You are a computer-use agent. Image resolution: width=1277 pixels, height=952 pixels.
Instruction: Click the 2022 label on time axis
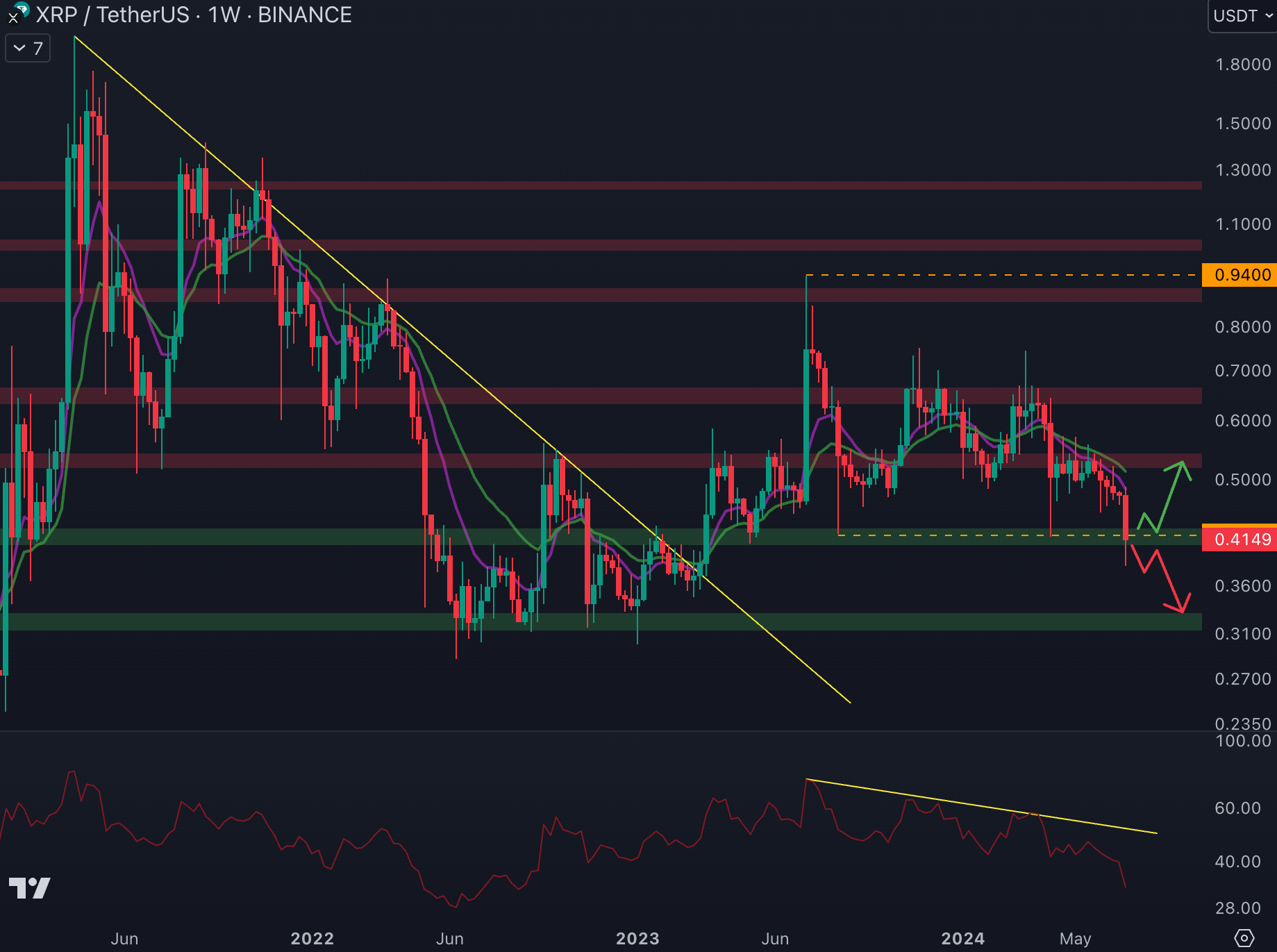click(312, 939)
